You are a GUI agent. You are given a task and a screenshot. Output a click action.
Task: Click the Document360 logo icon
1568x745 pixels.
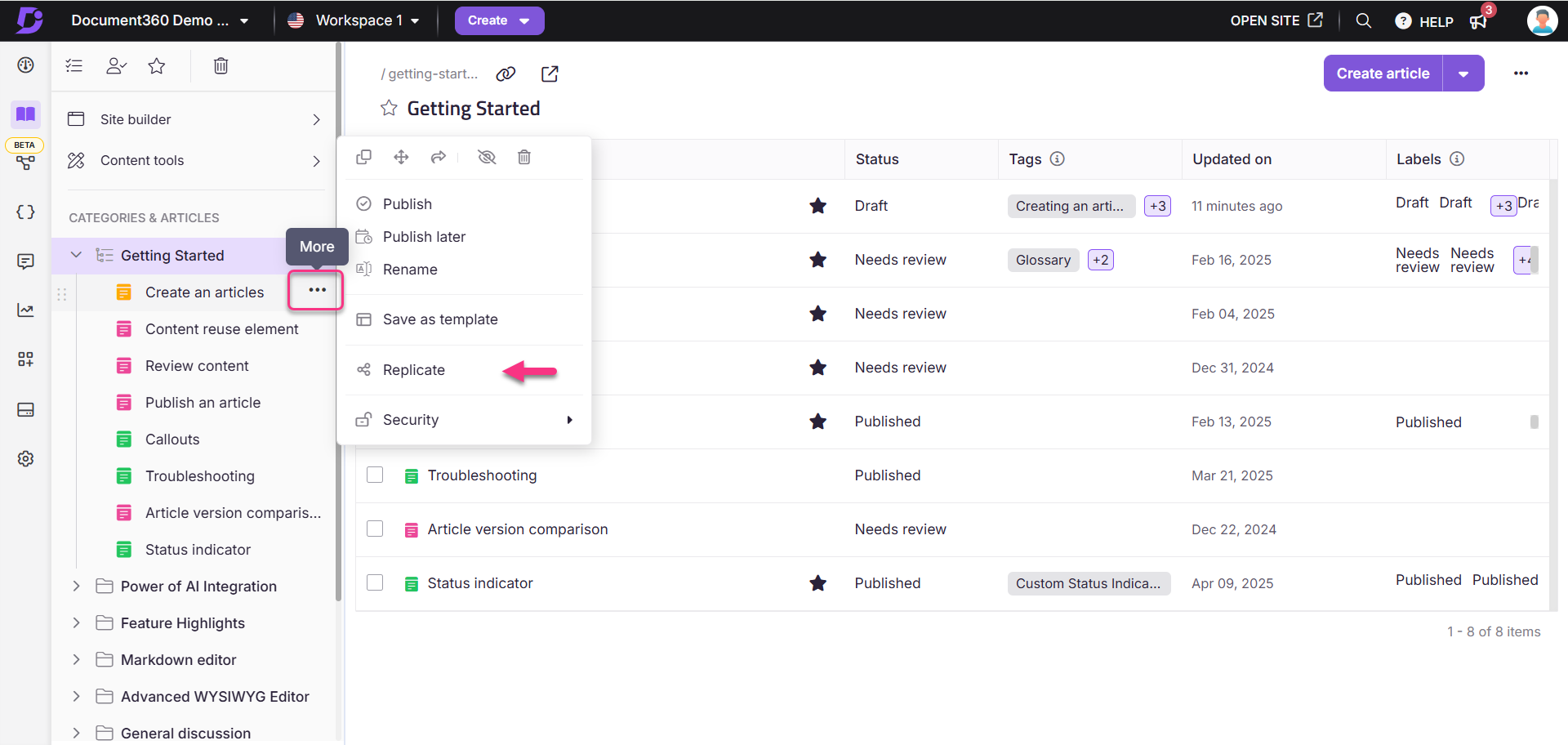pyautogui.click(x=29, y=20)
